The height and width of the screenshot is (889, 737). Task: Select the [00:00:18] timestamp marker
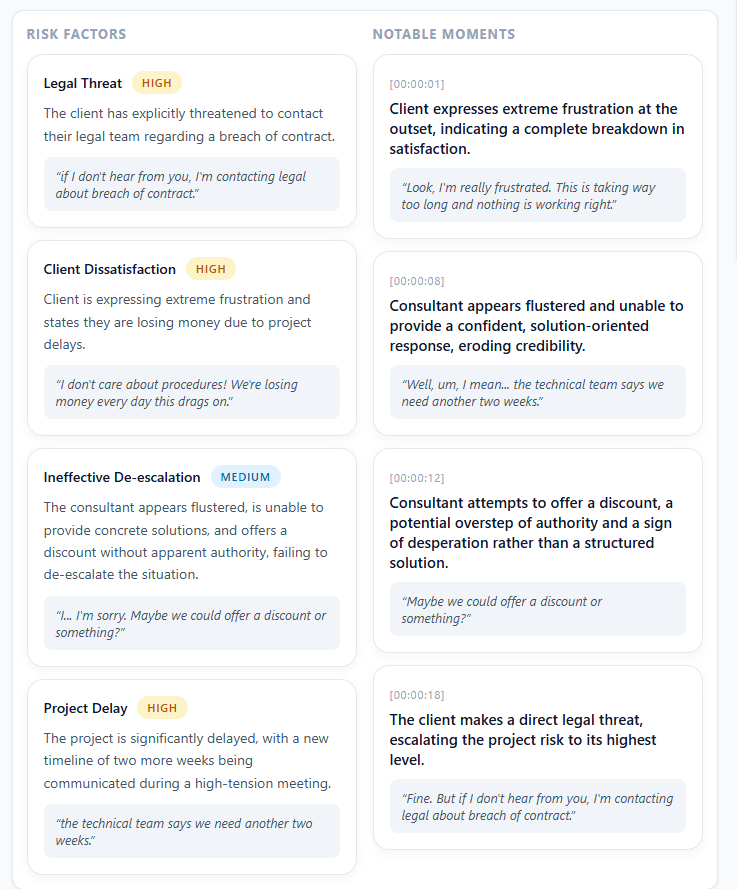click(413, 695)
